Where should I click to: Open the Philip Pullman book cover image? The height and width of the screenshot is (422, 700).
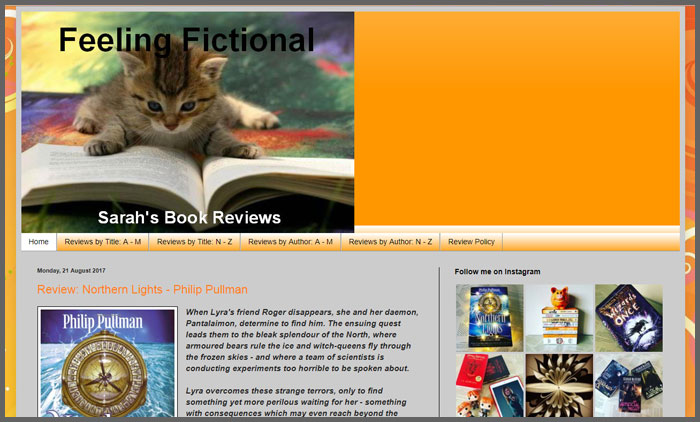pos(108,362)
